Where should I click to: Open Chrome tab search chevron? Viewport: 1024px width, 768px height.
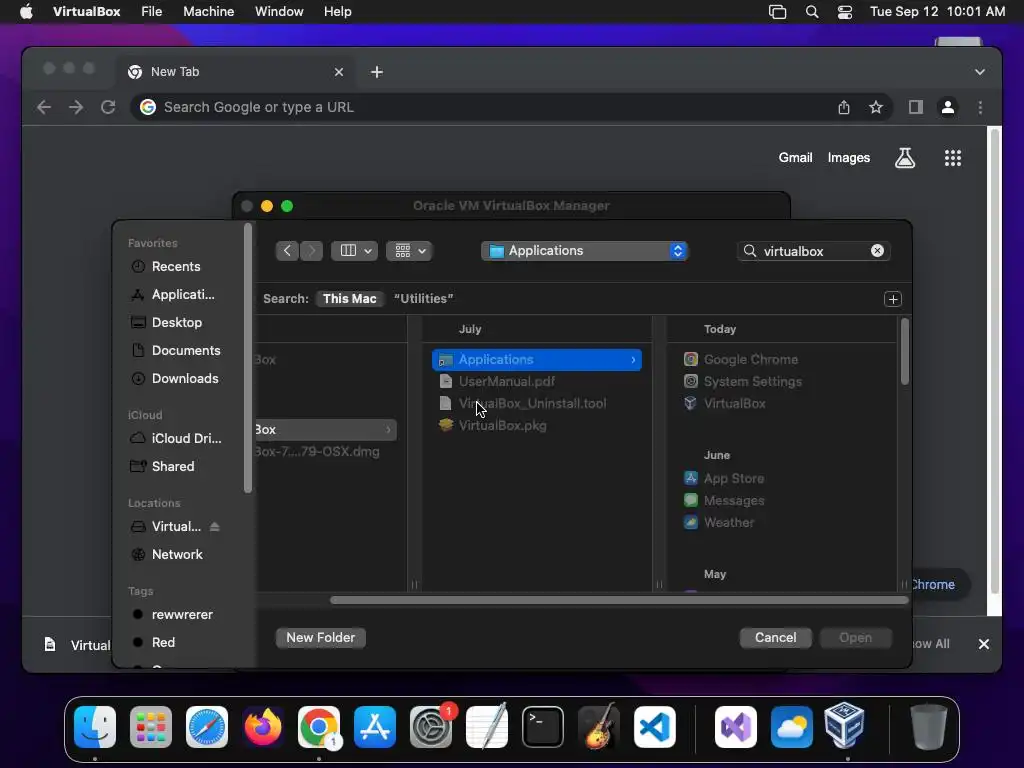coord(980,72)
